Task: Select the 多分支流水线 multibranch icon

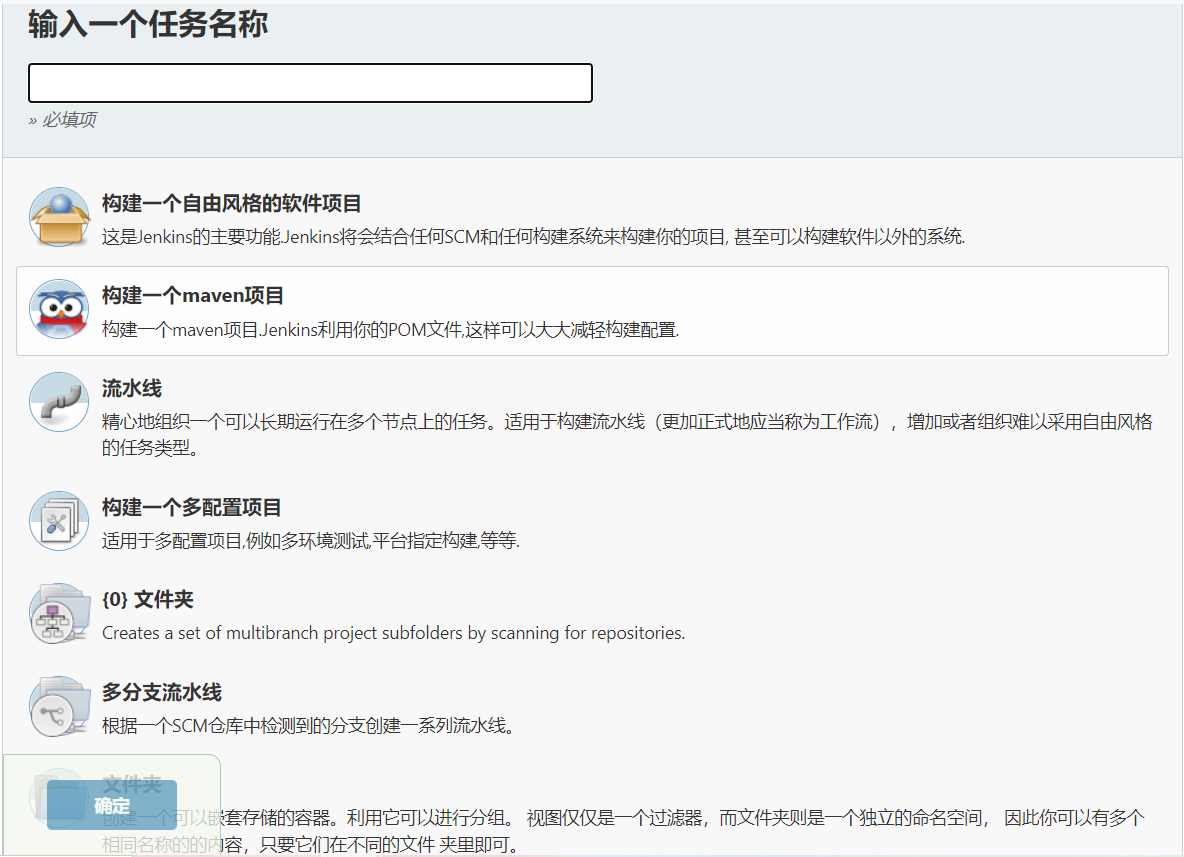Action: 60,706
